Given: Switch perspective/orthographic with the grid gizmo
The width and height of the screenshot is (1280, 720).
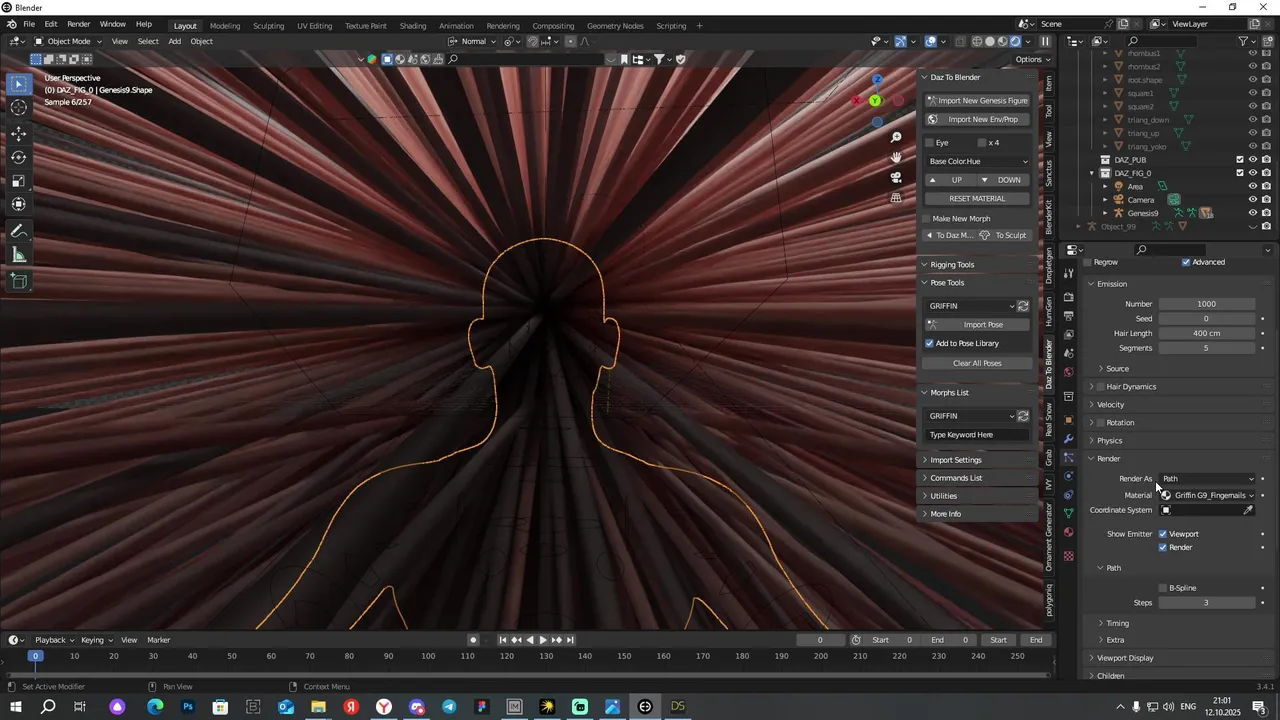Looking at the screenshot, I should (x=896, y=198).
